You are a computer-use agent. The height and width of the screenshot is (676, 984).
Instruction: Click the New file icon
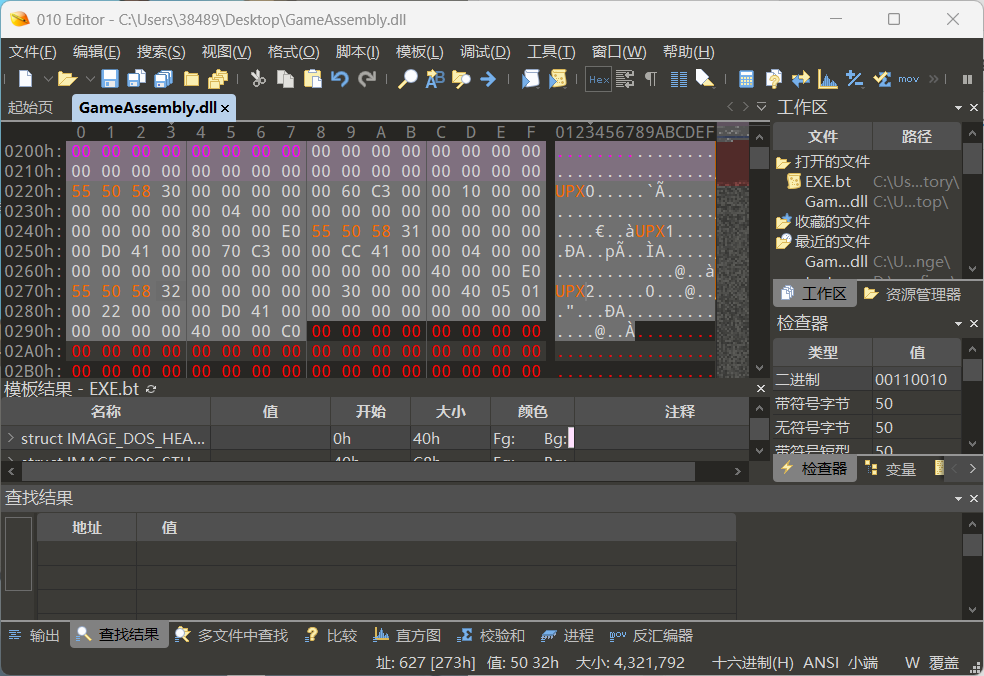tap(25, 78)
